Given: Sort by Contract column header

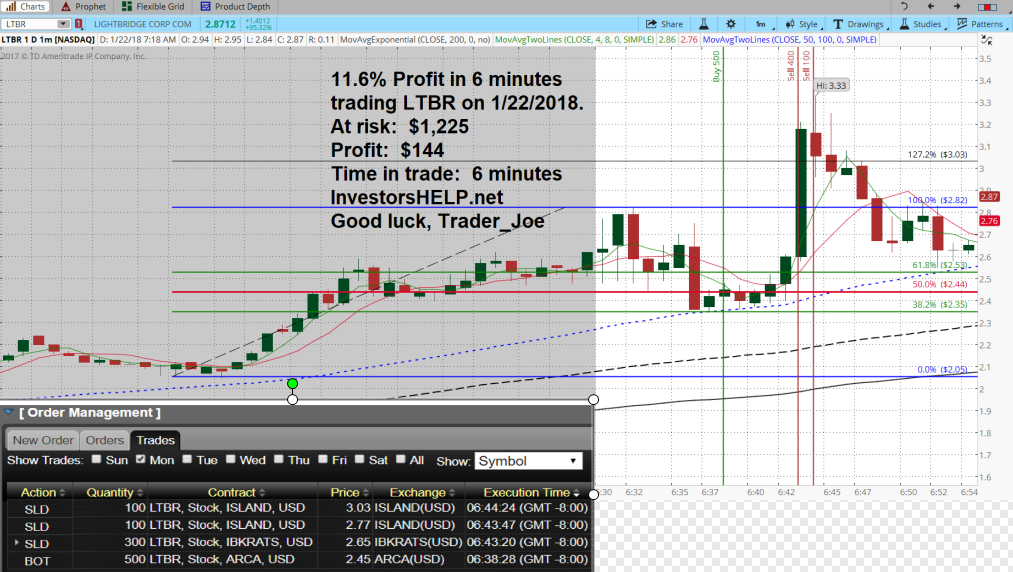Looking at the screenshot, I should point(232,493).
